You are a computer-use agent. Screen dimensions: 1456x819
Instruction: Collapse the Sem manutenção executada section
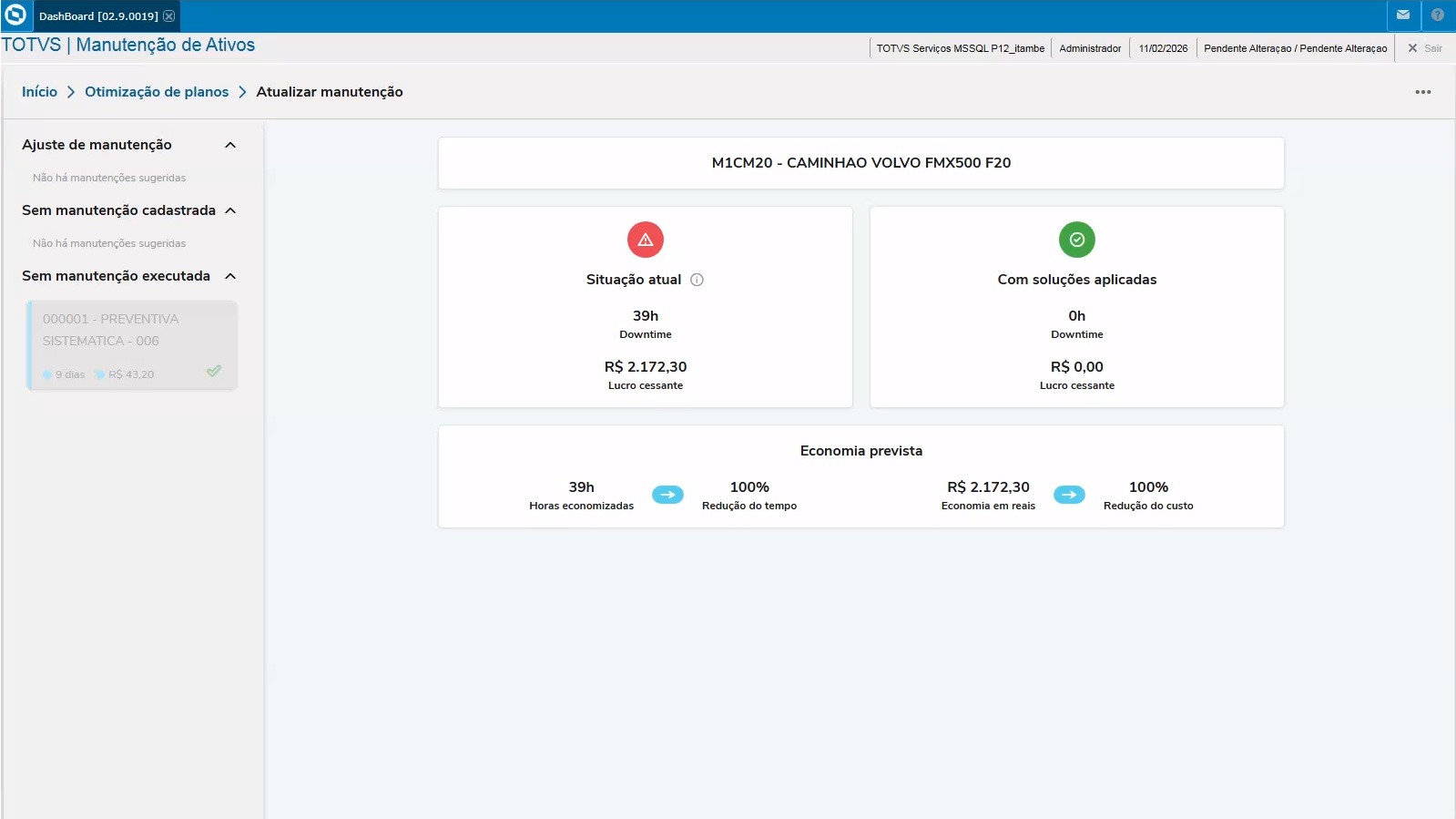[230, 276]
